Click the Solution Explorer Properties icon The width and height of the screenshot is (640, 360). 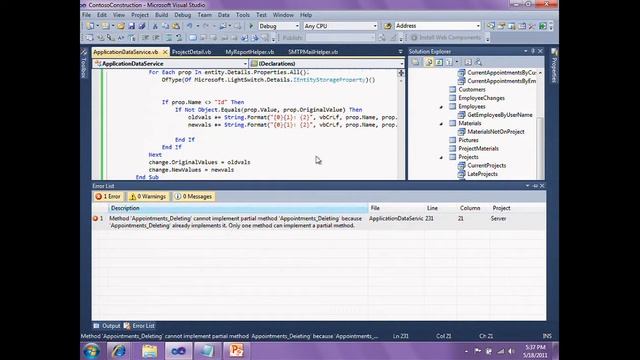416,62
